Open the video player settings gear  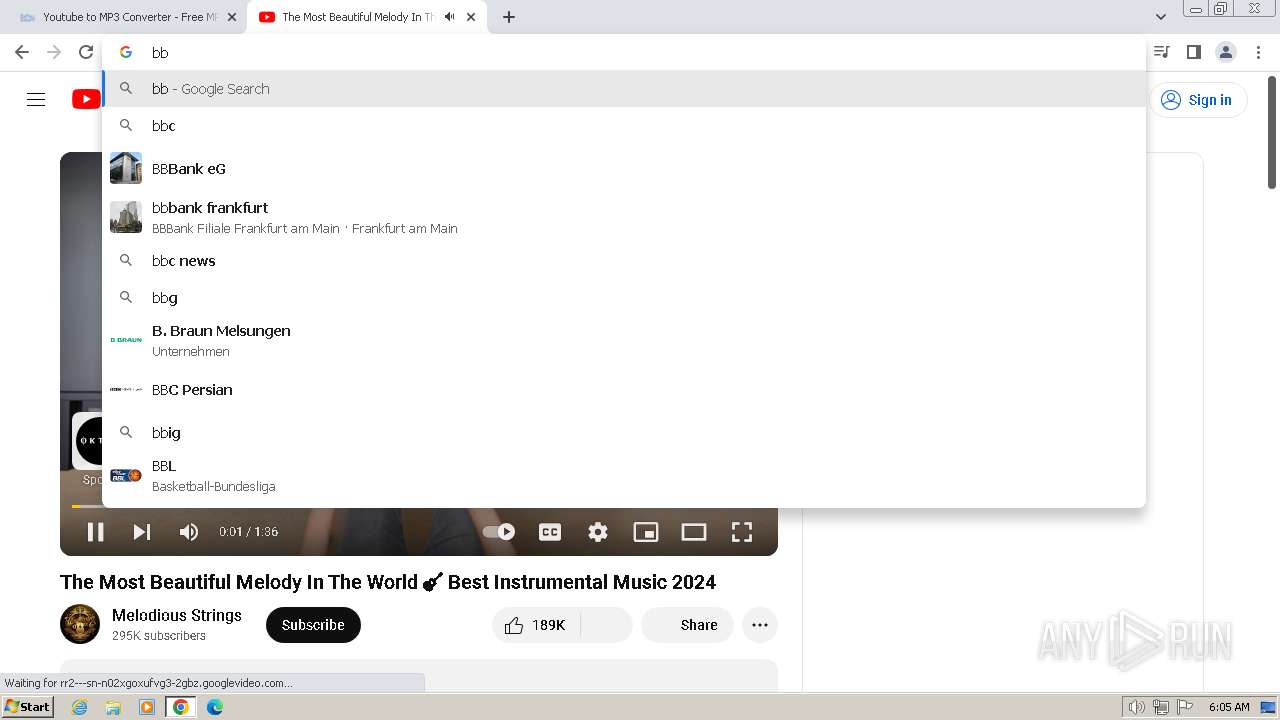point(598,532)
